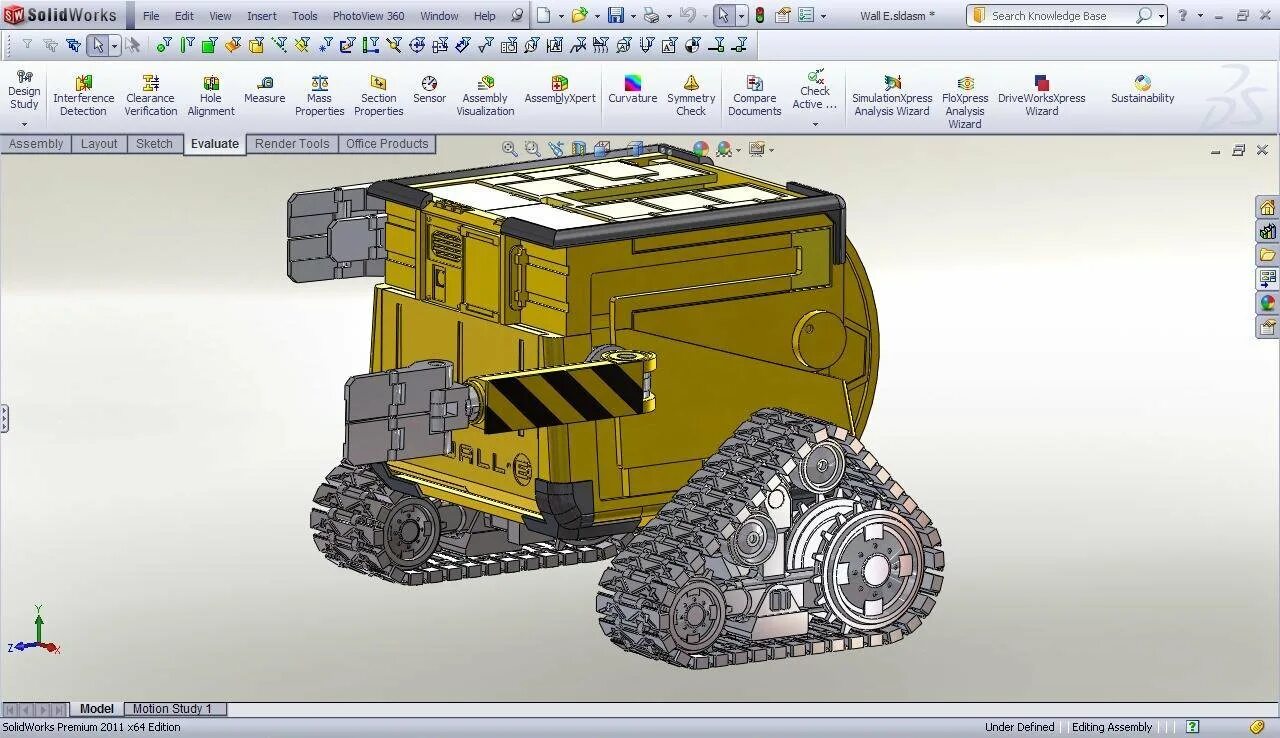
Task: Open Compare Documents
Action: 755,96
